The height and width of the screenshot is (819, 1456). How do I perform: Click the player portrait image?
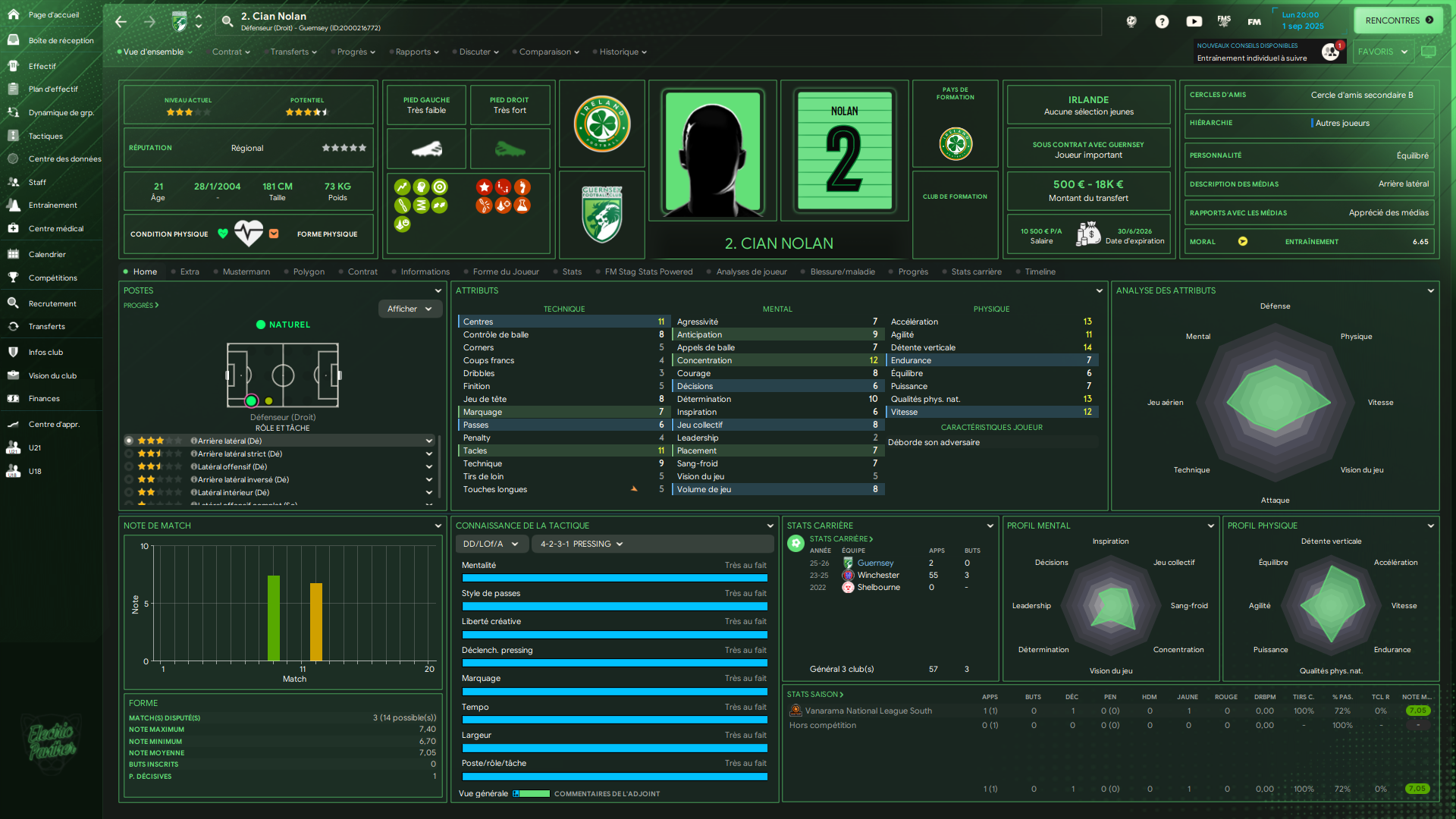711,152
